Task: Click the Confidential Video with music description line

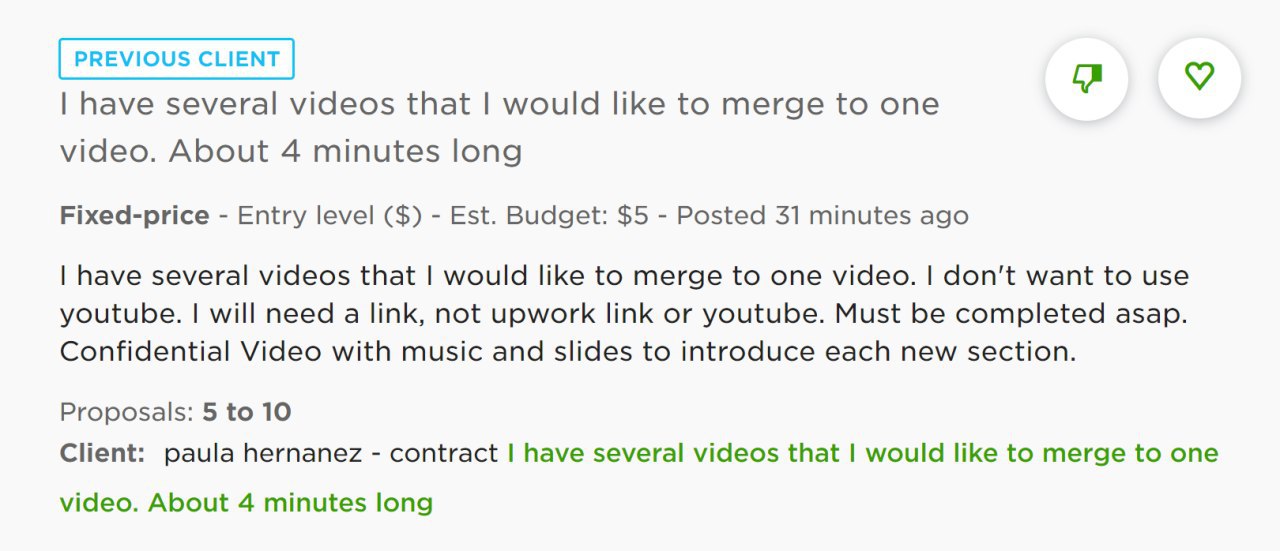Action: (x=568, y=352)
